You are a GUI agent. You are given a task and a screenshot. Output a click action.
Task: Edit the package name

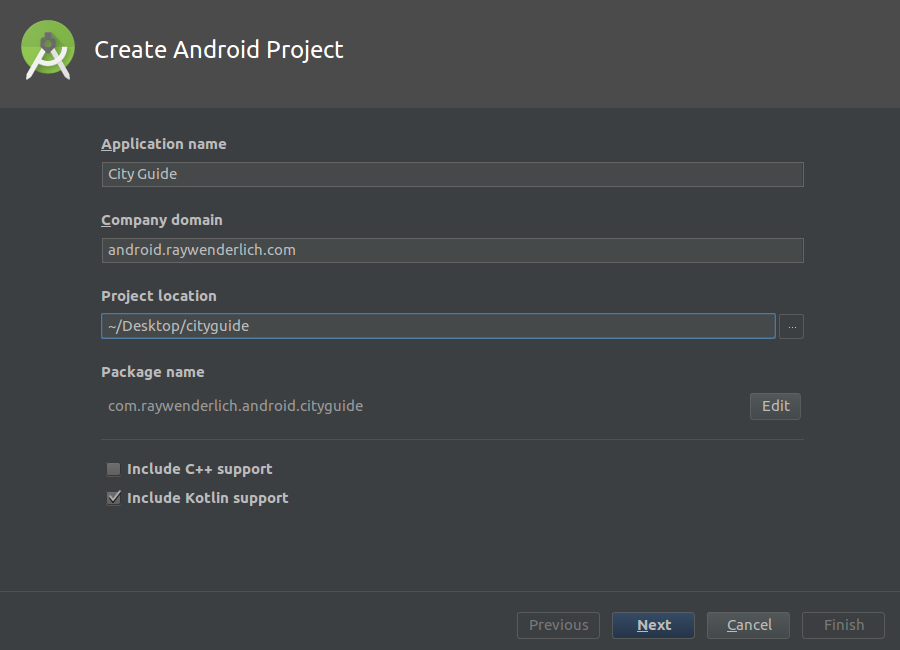(775, 407)
